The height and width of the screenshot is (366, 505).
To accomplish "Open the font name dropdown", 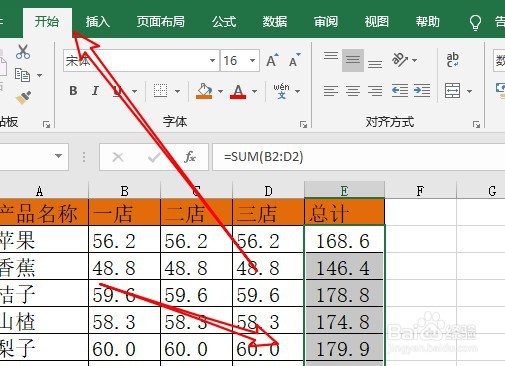I will coord(212,61).
